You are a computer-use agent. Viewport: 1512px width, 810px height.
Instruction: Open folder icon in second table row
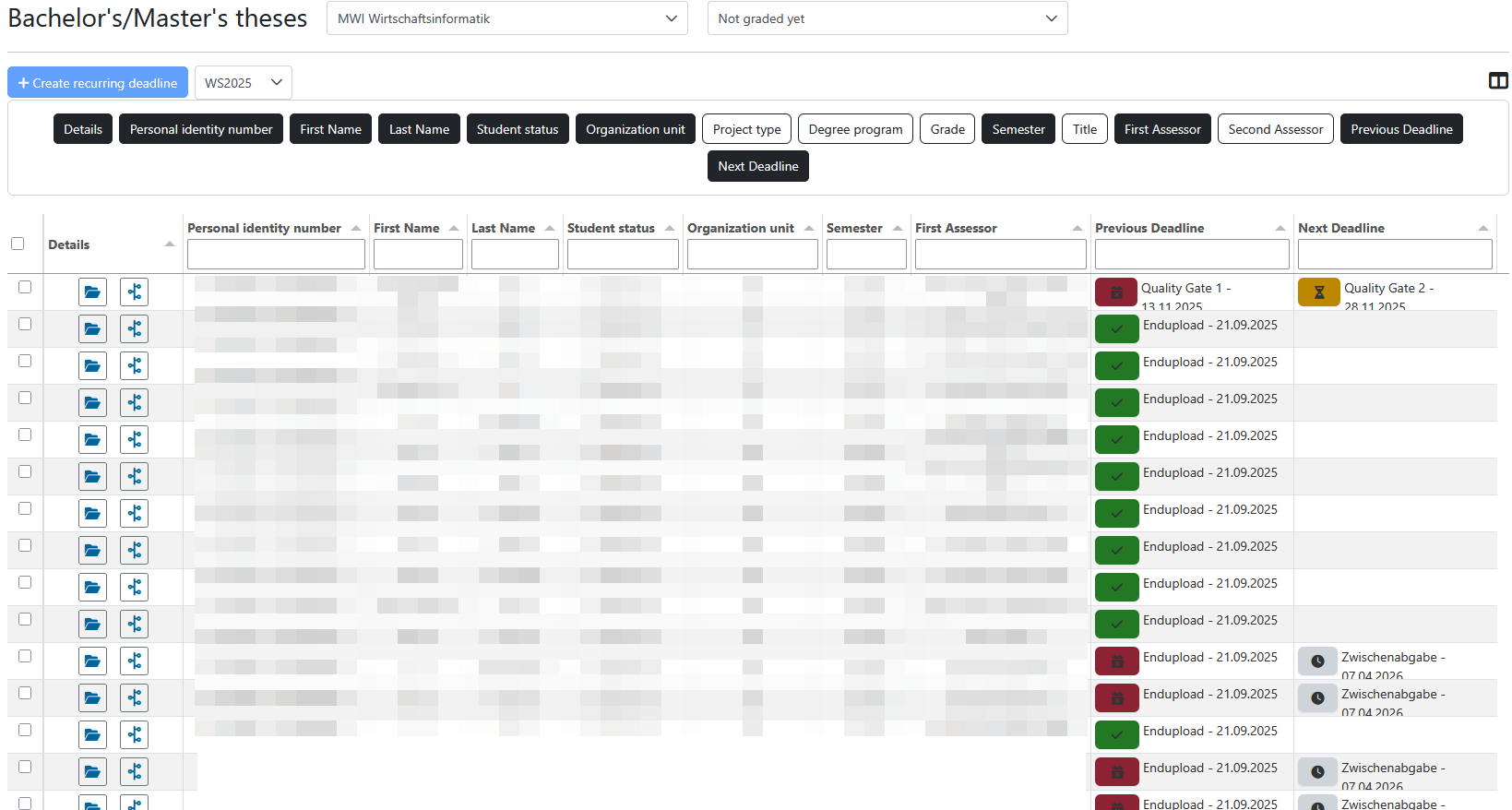[92, 329]
